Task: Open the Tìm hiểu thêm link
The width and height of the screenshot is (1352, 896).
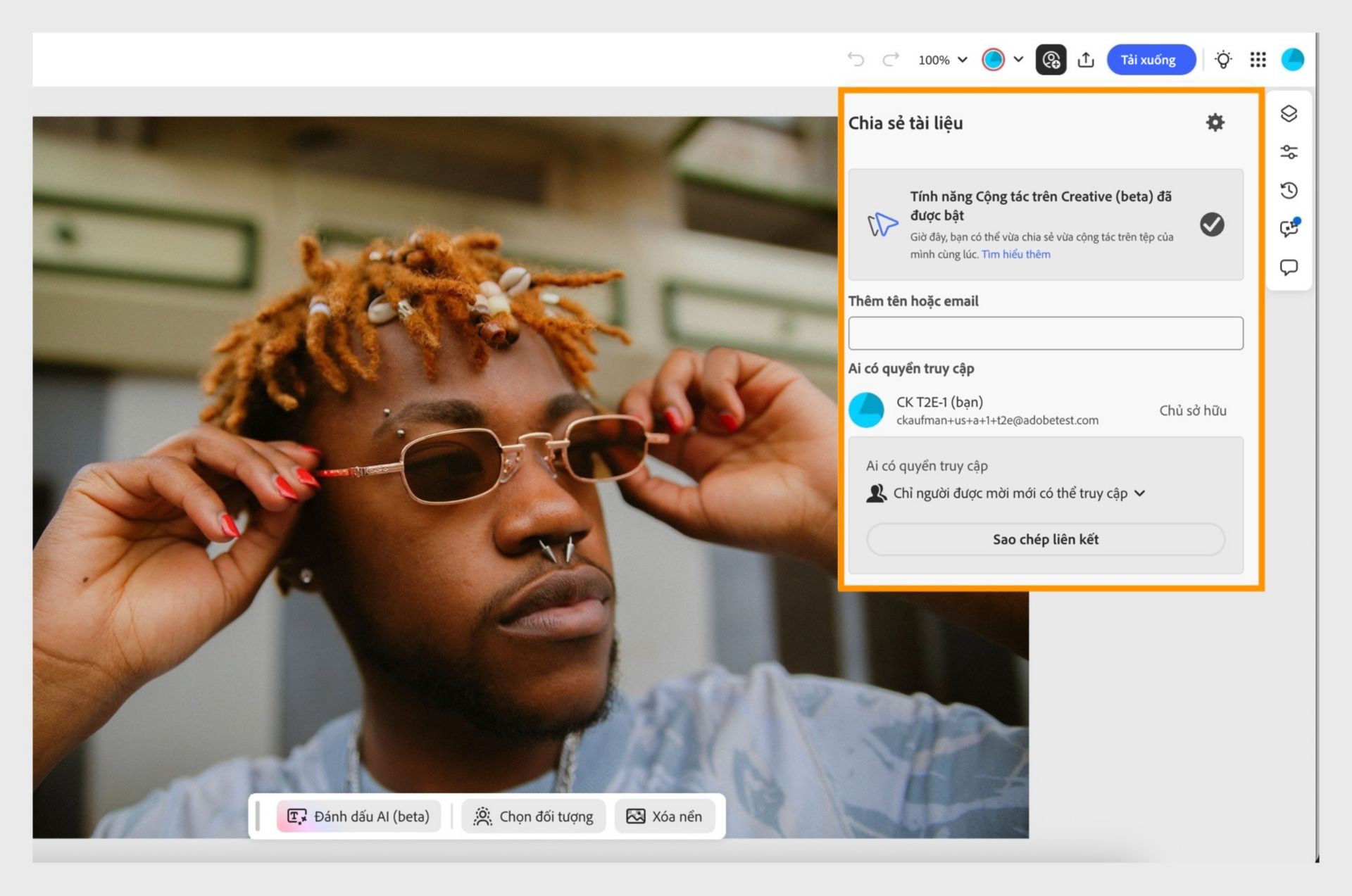Action: [x=1015, y=254]
